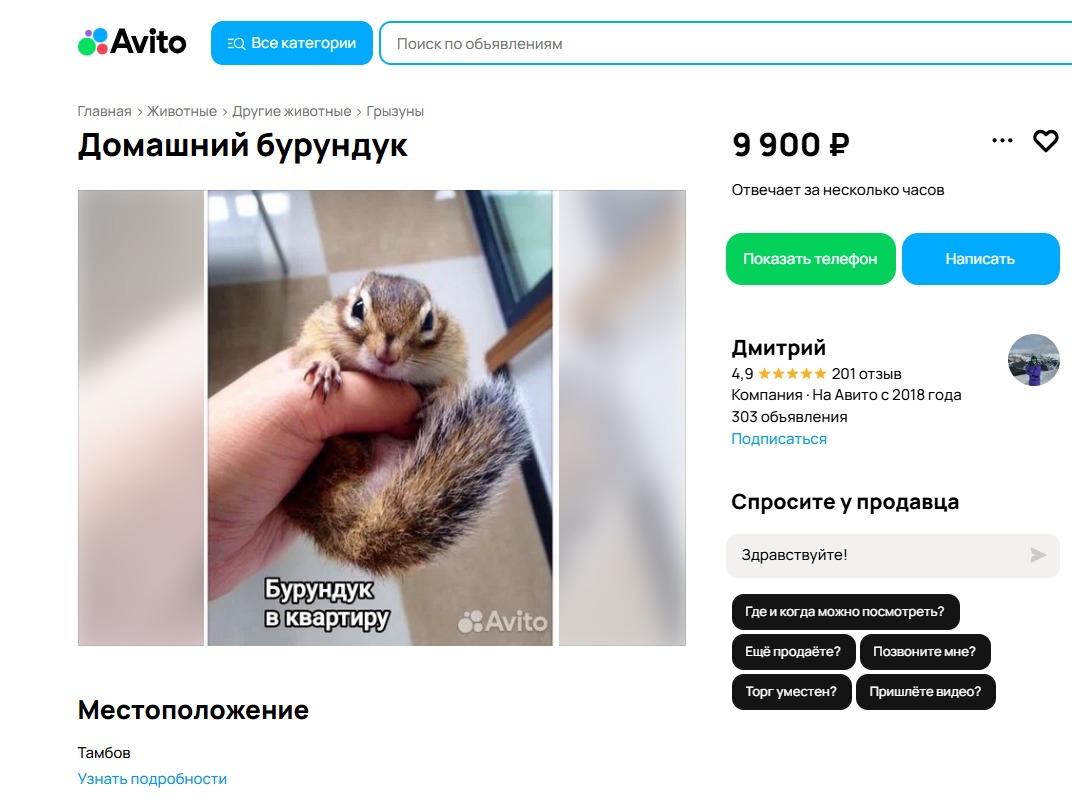
Task: Open the Грызуны breadcrumb category
Action: [x=394, y=111]
